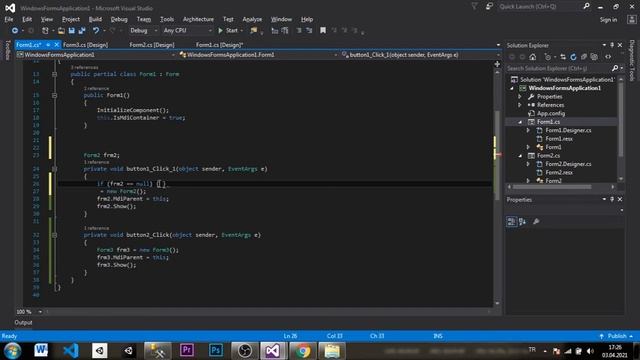This screenshot has width=640, height=360.
Task: Close the Form1.cs editor tab
Action: tap(56, 45)
